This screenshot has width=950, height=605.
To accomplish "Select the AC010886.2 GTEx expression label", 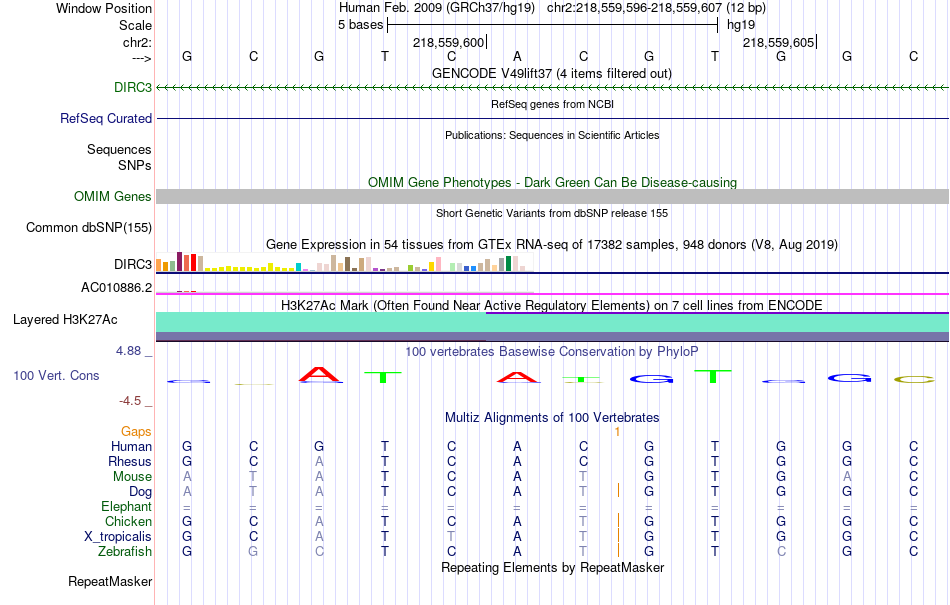I will coord(116,287).
